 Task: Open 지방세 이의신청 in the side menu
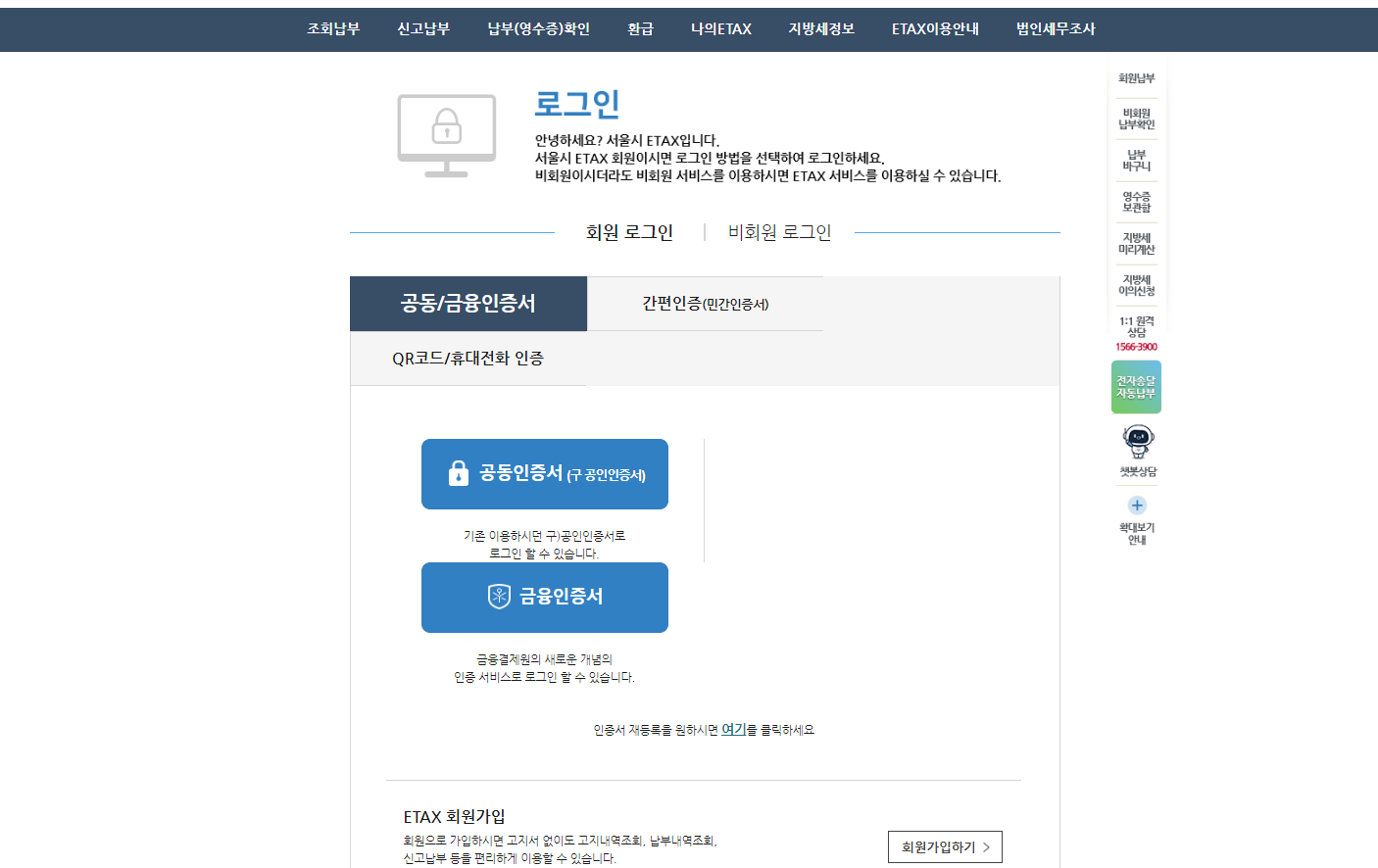pyautogui.click(x=1137, y=285)
